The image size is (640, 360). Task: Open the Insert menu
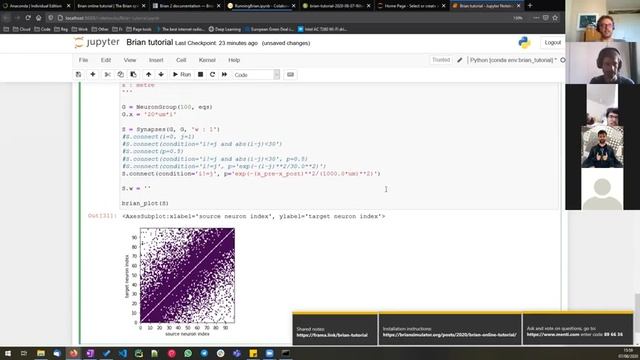(x=156, y=60)
